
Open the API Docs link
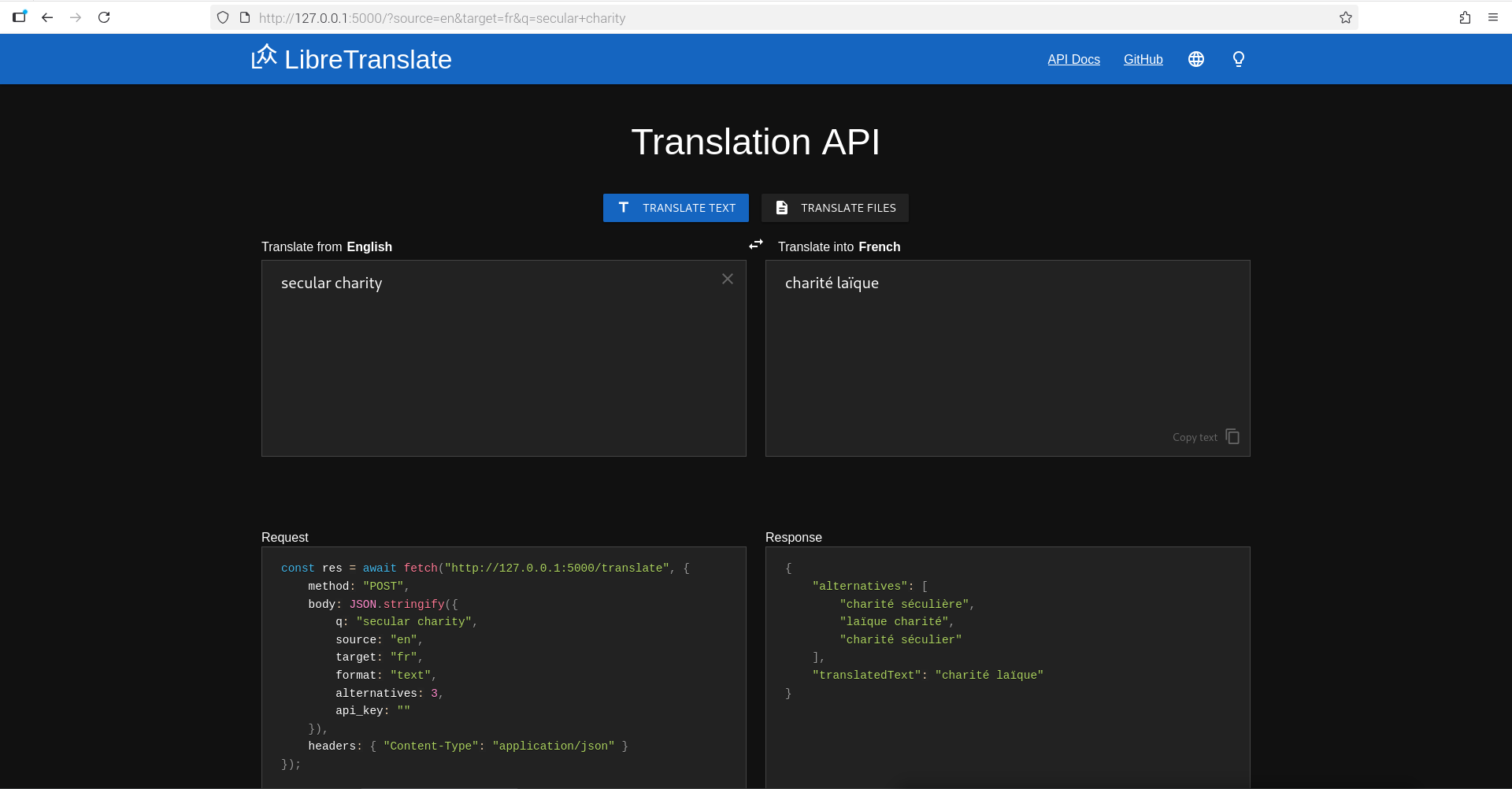pos(1073,59)
